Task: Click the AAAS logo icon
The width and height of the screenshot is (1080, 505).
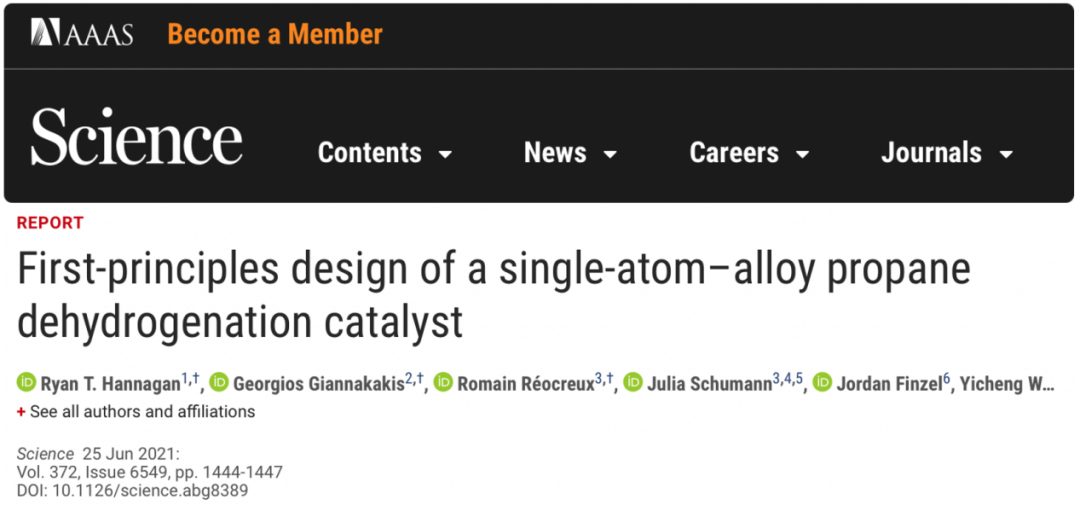Action: tap(45, 32)
